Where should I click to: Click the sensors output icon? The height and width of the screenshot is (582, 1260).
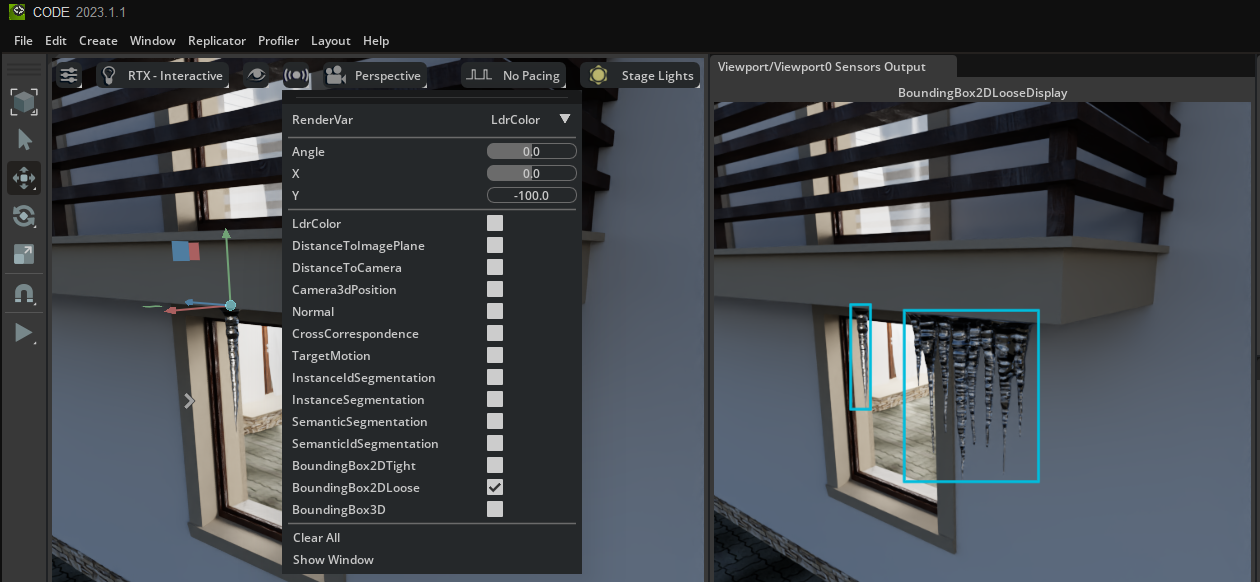point(296,75)
